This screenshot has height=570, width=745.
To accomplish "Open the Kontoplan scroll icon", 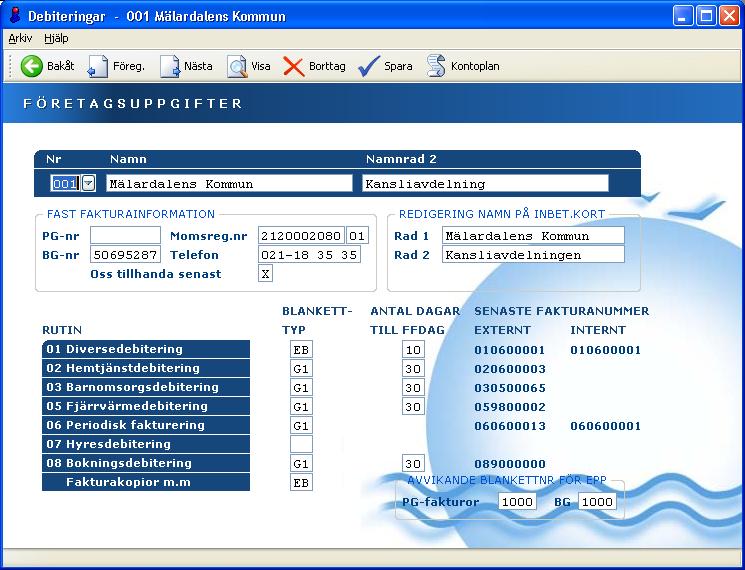I will click(436, 66).
